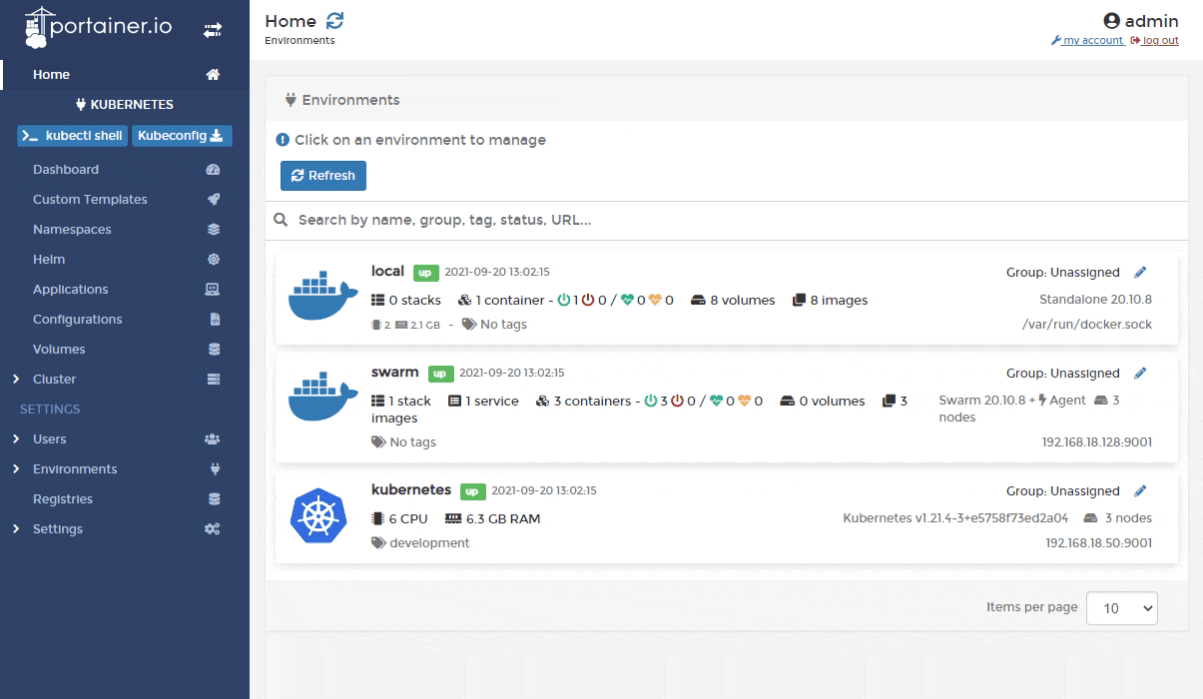Edit the kubernetes environment pencil icon

point(1140,491)
